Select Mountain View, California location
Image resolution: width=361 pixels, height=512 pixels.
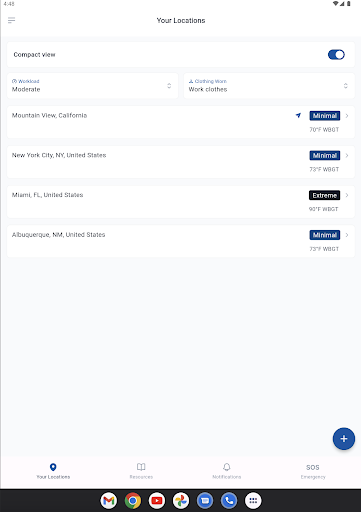(x=181, y=122)
